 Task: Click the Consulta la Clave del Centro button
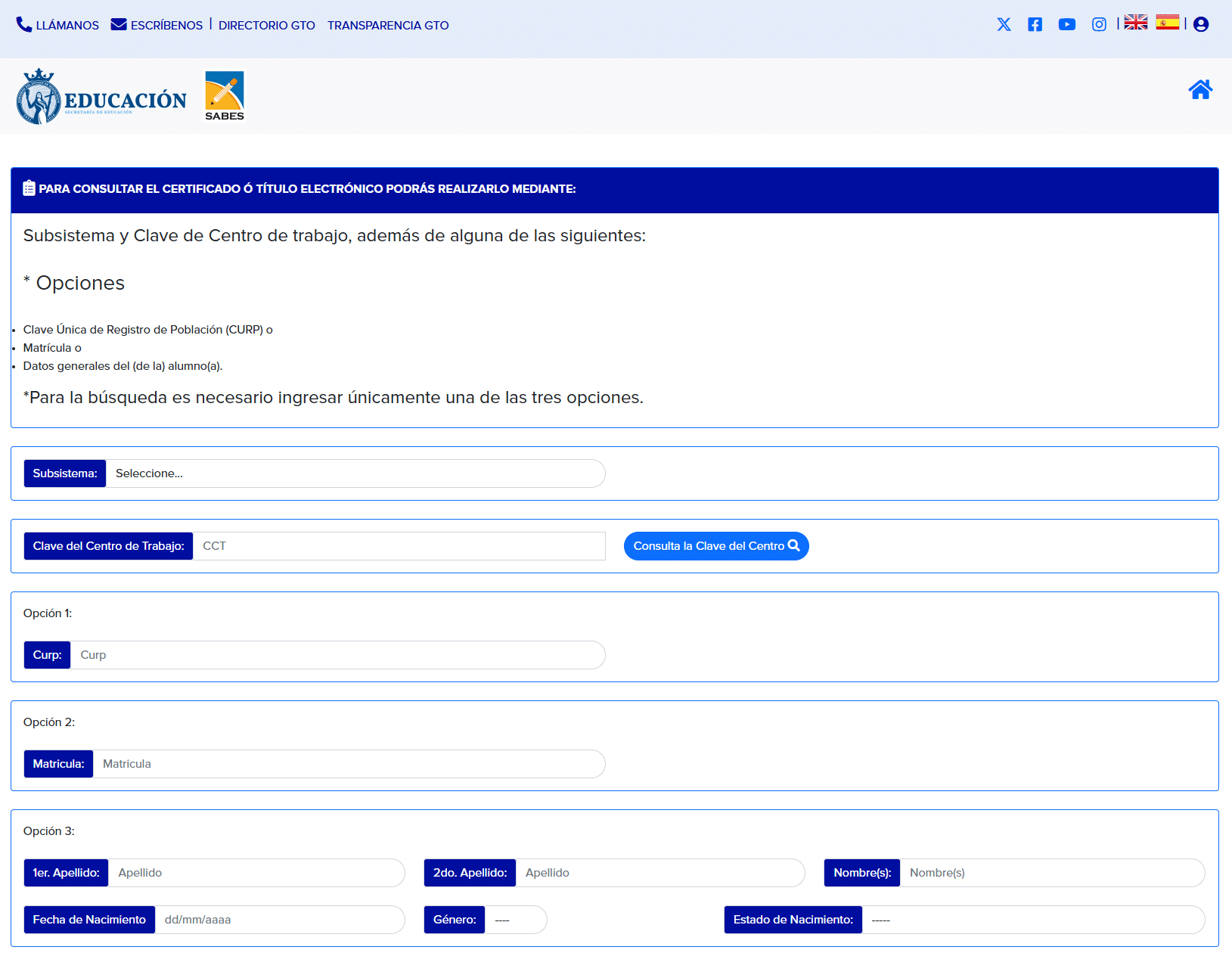click(x=715, y=546)
